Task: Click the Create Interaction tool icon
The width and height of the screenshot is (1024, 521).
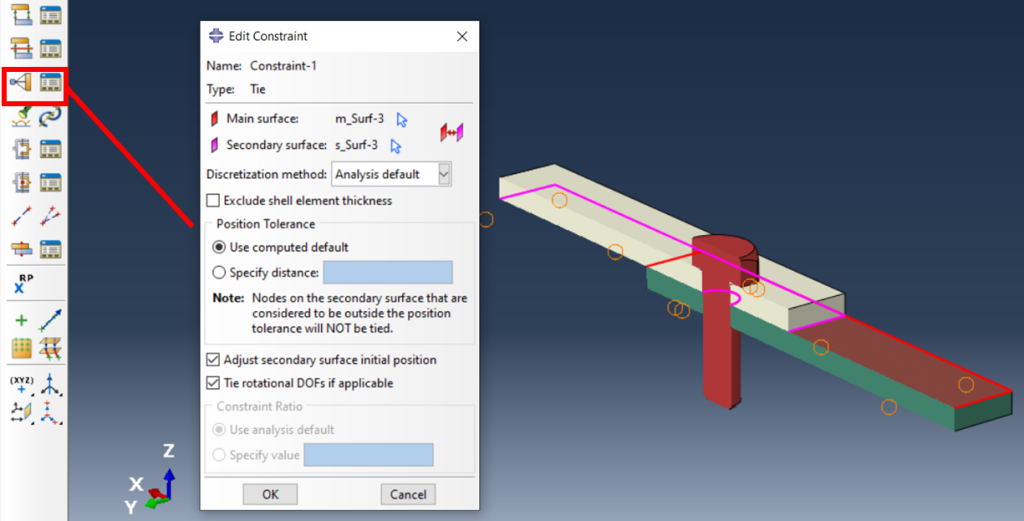Action: coord(21,16)
